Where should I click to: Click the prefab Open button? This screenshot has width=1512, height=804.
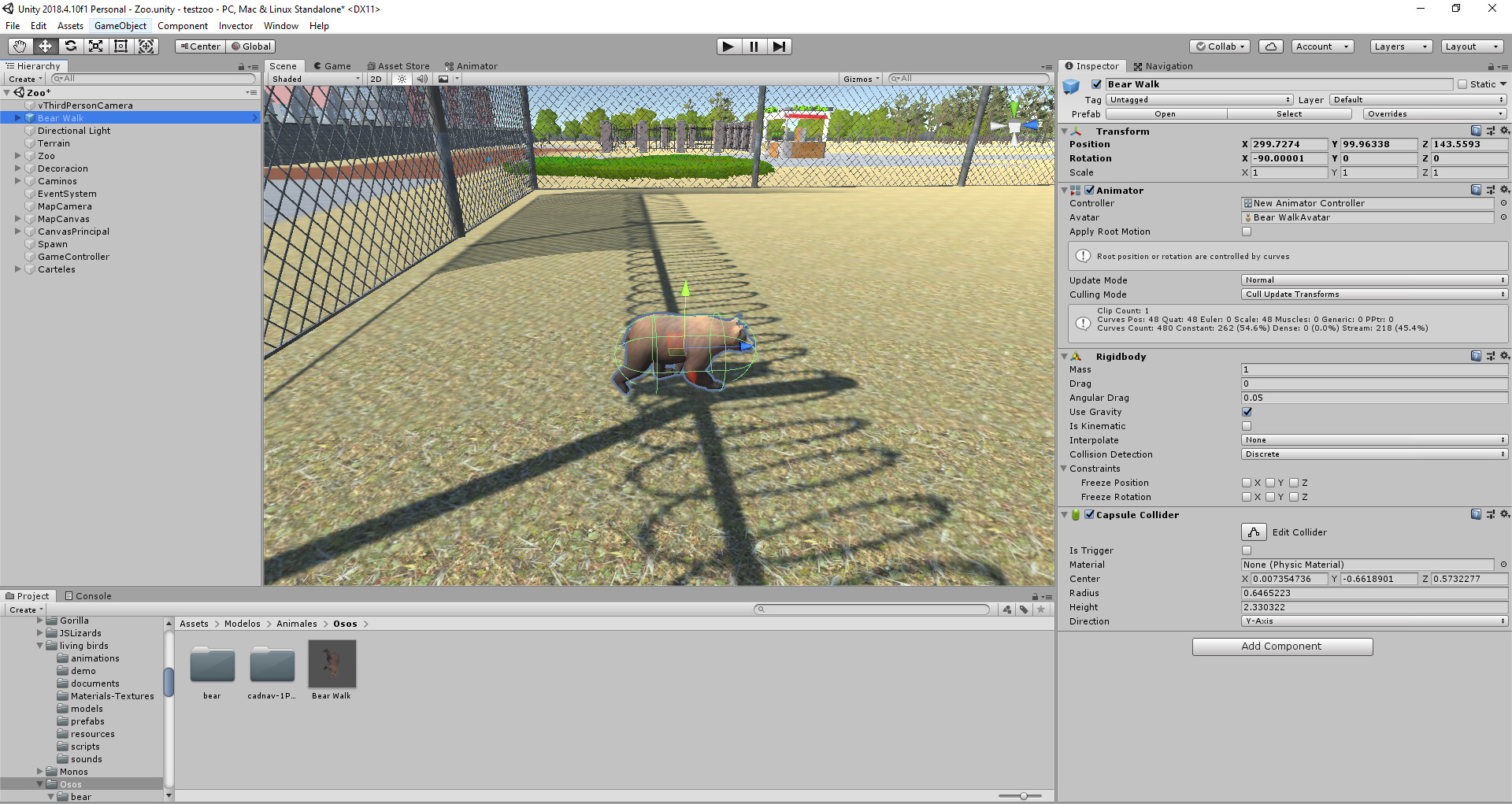1165,114
